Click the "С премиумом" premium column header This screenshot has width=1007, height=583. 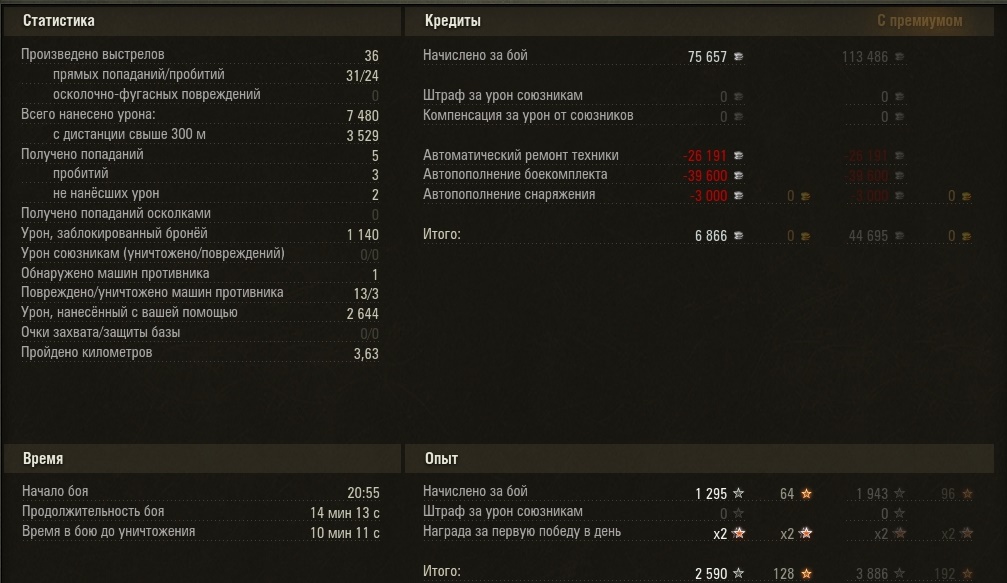(x=919, y=20)
